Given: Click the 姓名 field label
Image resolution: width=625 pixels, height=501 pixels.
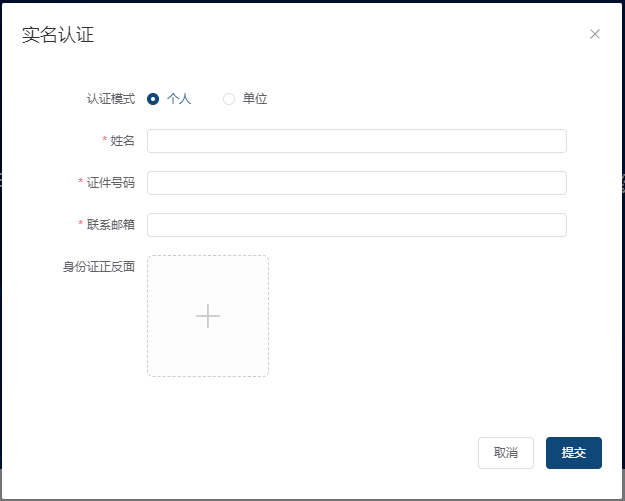Looking at the screenshot, I should [x=123, y=141].
